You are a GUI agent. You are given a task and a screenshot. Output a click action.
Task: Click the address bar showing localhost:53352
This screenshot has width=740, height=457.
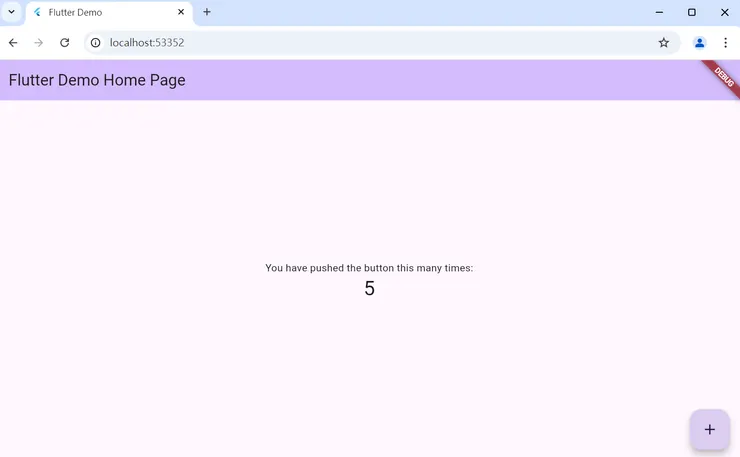pyautogui.click(x=382, y=42)
